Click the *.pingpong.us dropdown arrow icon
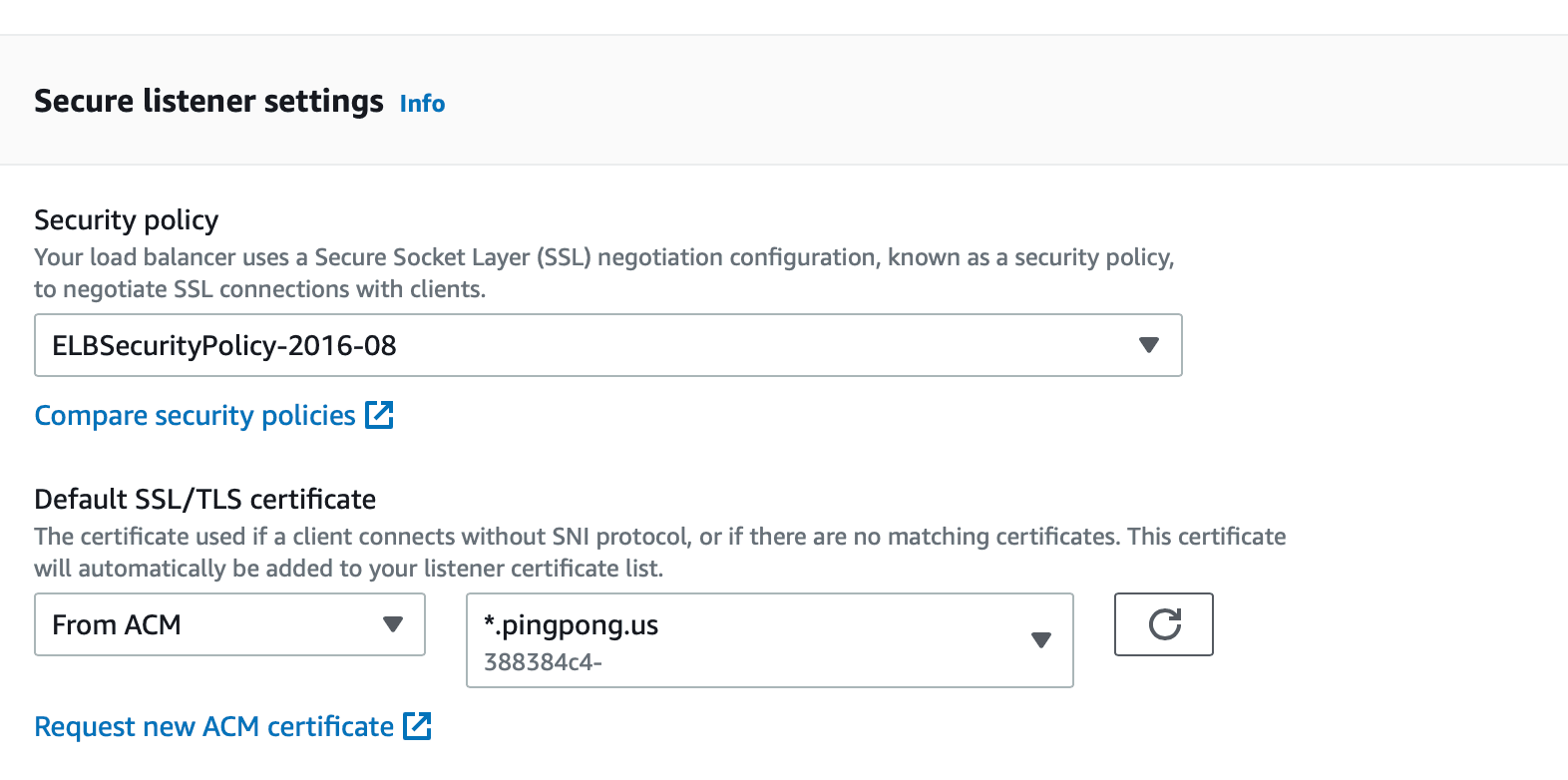This screenshot has width=1568, height=780. 1040,640
